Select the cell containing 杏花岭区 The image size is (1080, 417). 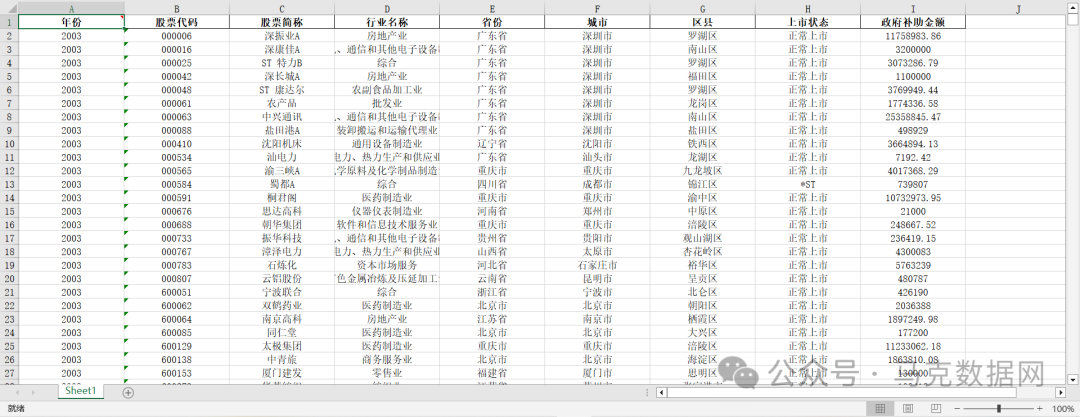[x=703, y=252]
